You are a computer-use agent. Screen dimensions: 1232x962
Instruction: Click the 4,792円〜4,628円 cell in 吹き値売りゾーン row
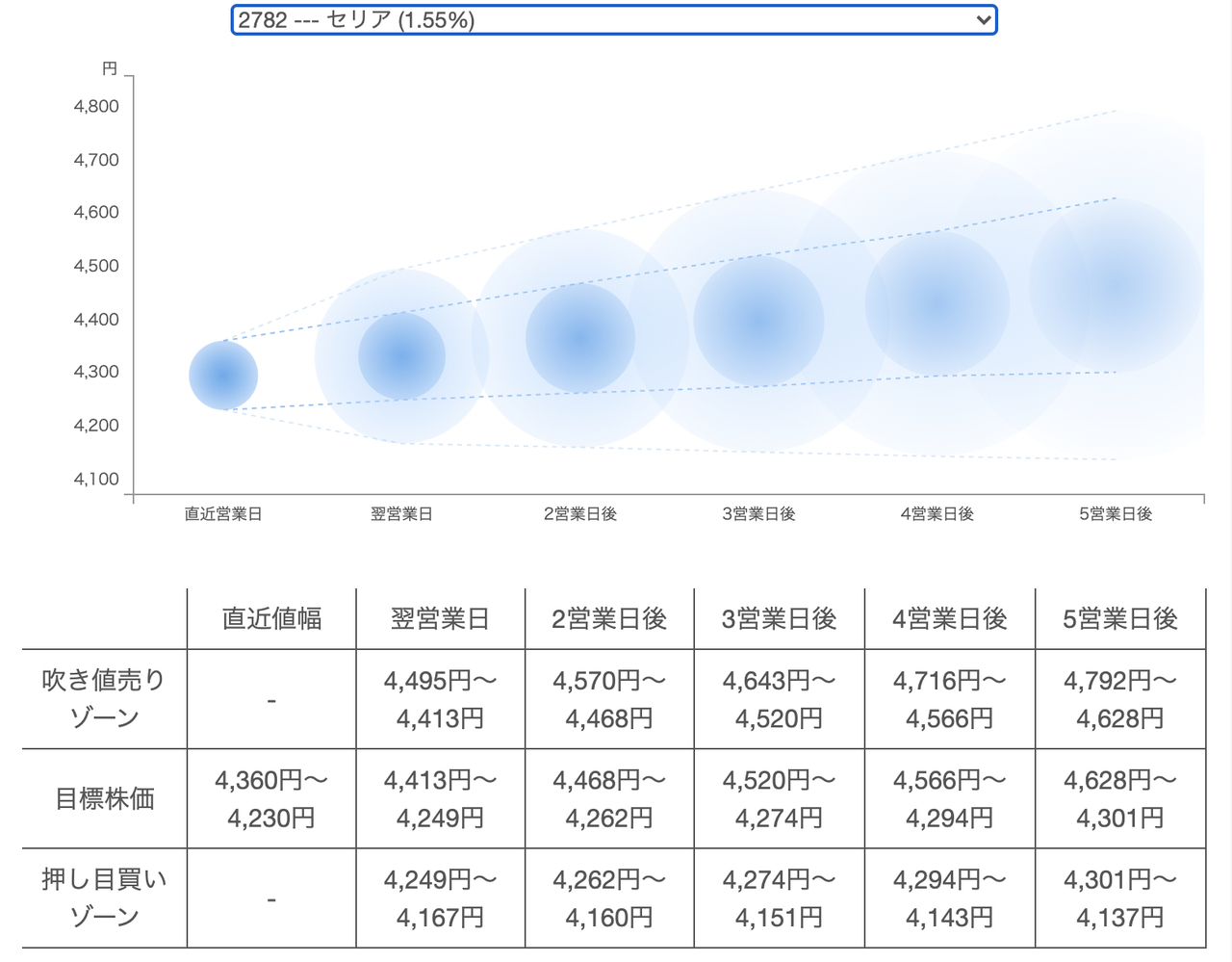pyautogui.click(x=1120, y=699)
